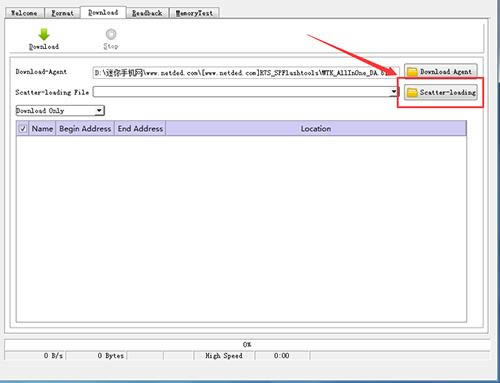
Task: Select the Readback tab
Action: click(x=147, y=13)
